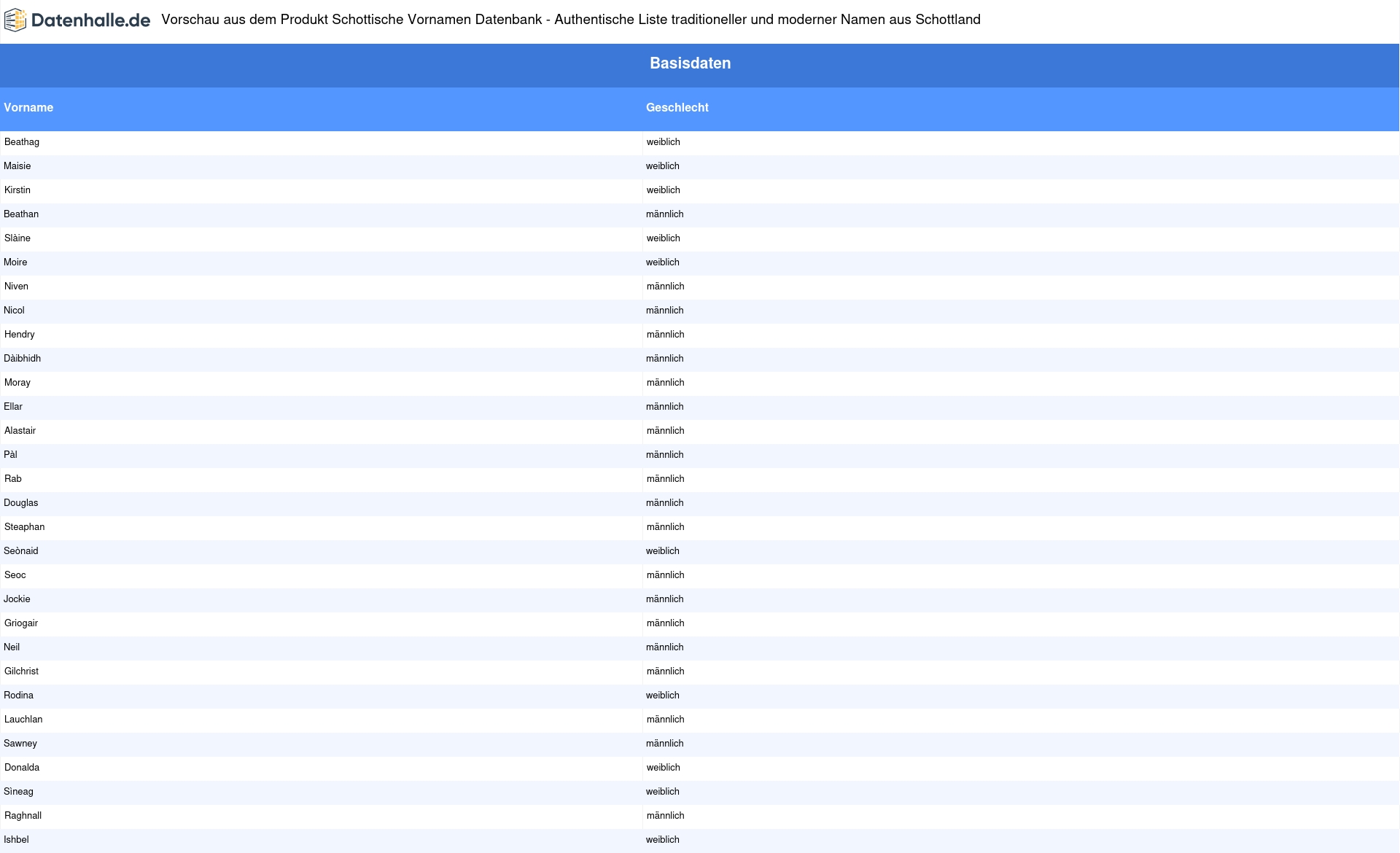The width and height of the screenshot is (1400, 853).
Task: Select the name Douglas
Action: coord(20,503)
